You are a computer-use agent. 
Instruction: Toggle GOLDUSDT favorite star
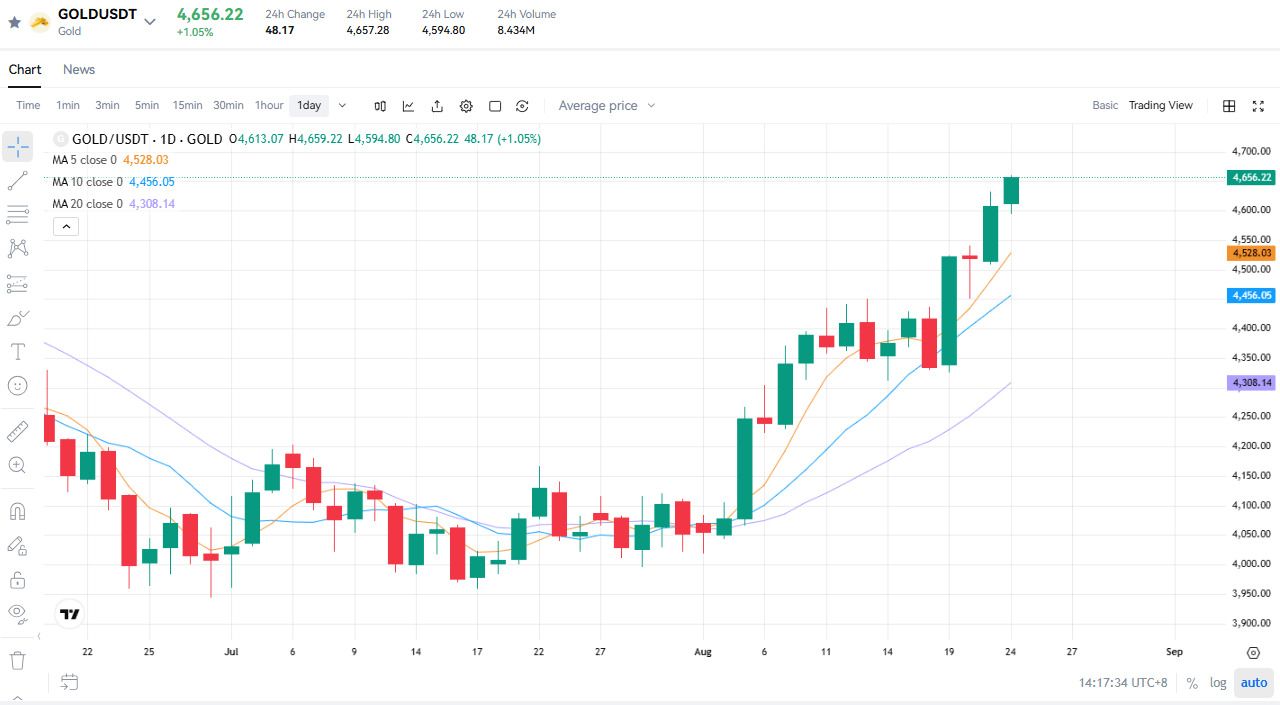14,22
